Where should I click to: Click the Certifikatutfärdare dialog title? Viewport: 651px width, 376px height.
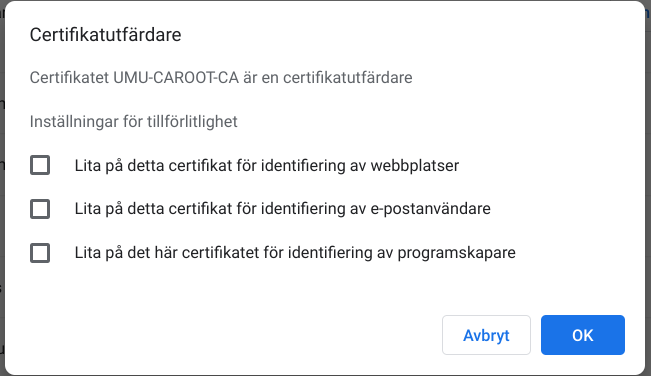[105, 35]
